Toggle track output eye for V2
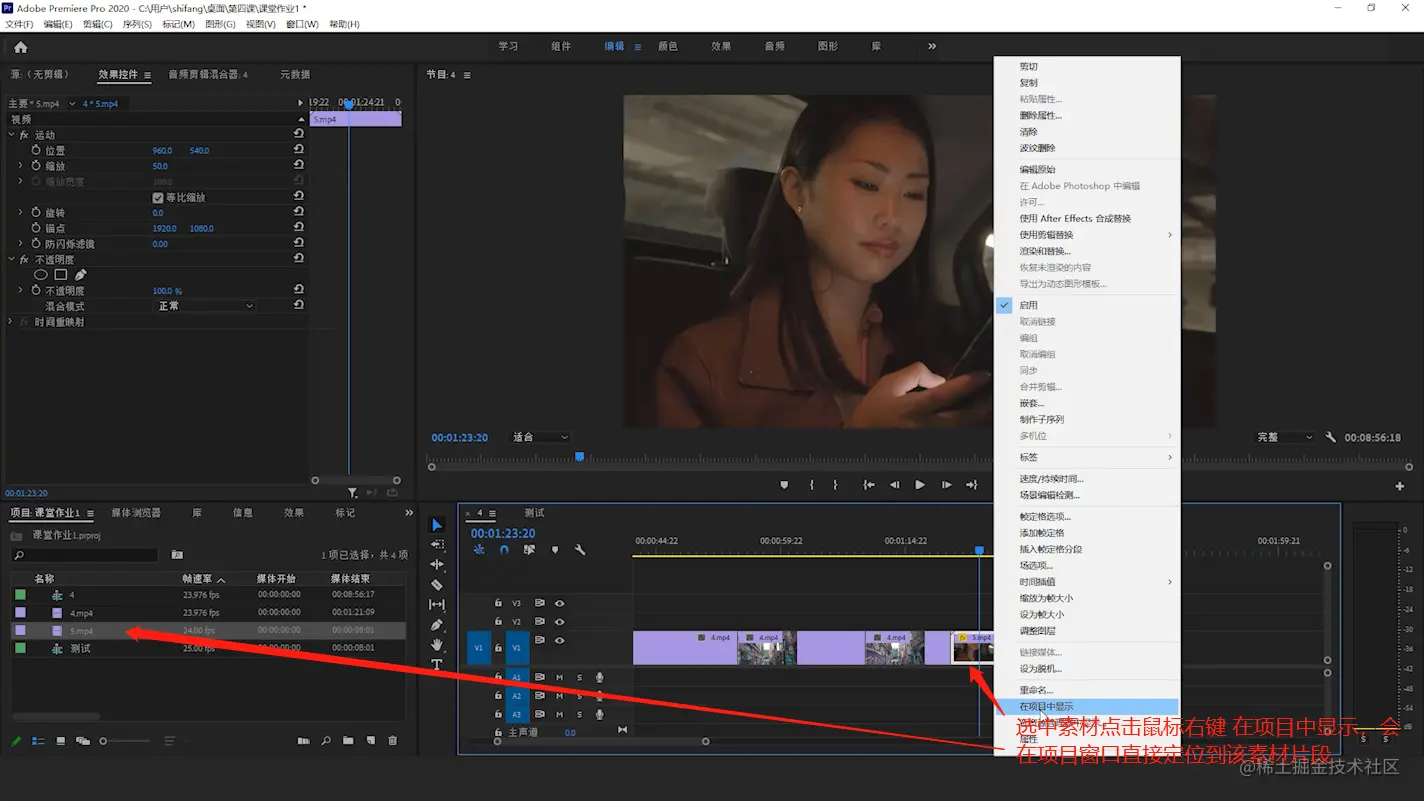The image size is (1424, 801). coord(560,621)
